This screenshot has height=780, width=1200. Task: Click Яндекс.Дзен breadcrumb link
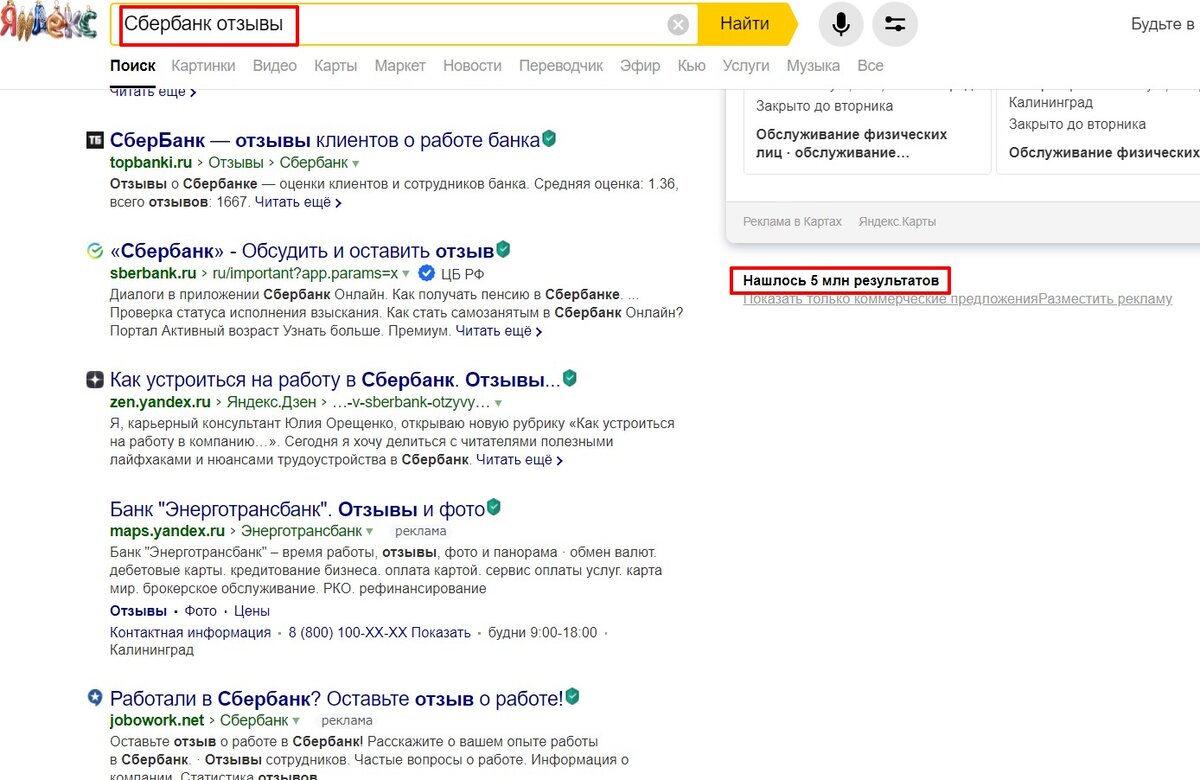(x=272, y=402)
